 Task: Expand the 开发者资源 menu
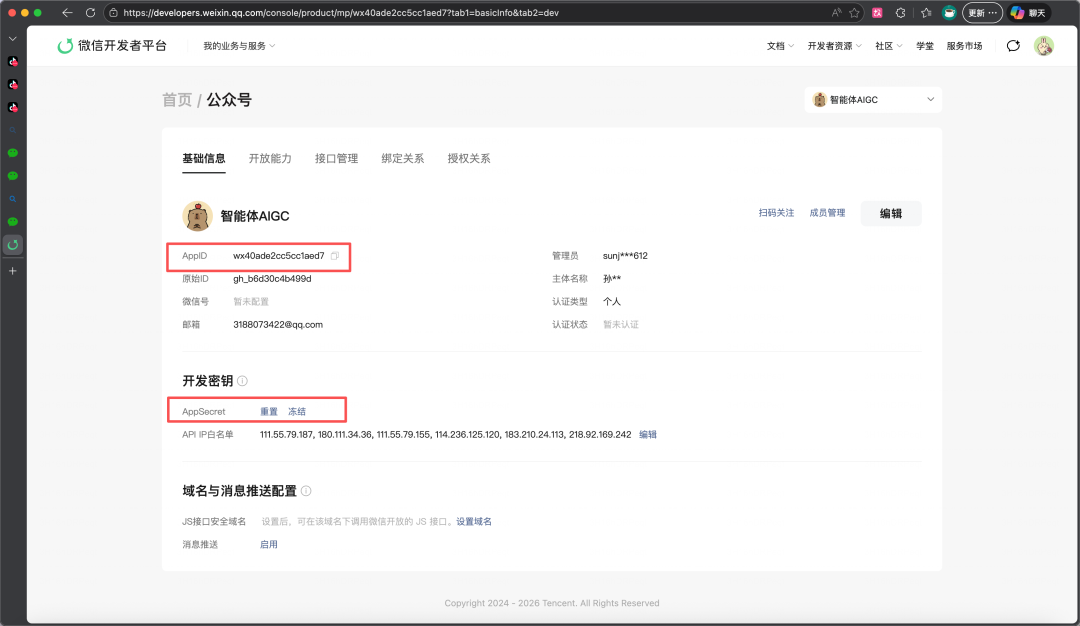[x=834, y=45]
